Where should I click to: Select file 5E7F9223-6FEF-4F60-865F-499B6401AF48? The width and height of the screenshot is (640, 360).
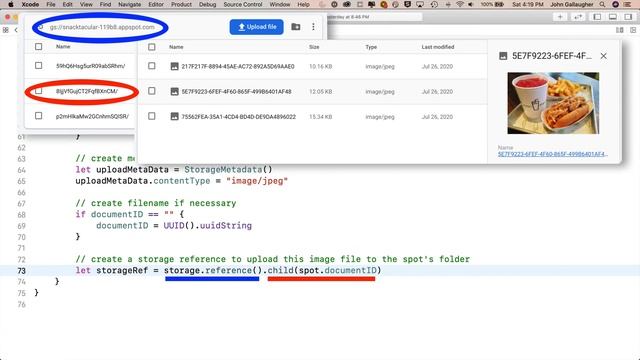pos(236,92)
